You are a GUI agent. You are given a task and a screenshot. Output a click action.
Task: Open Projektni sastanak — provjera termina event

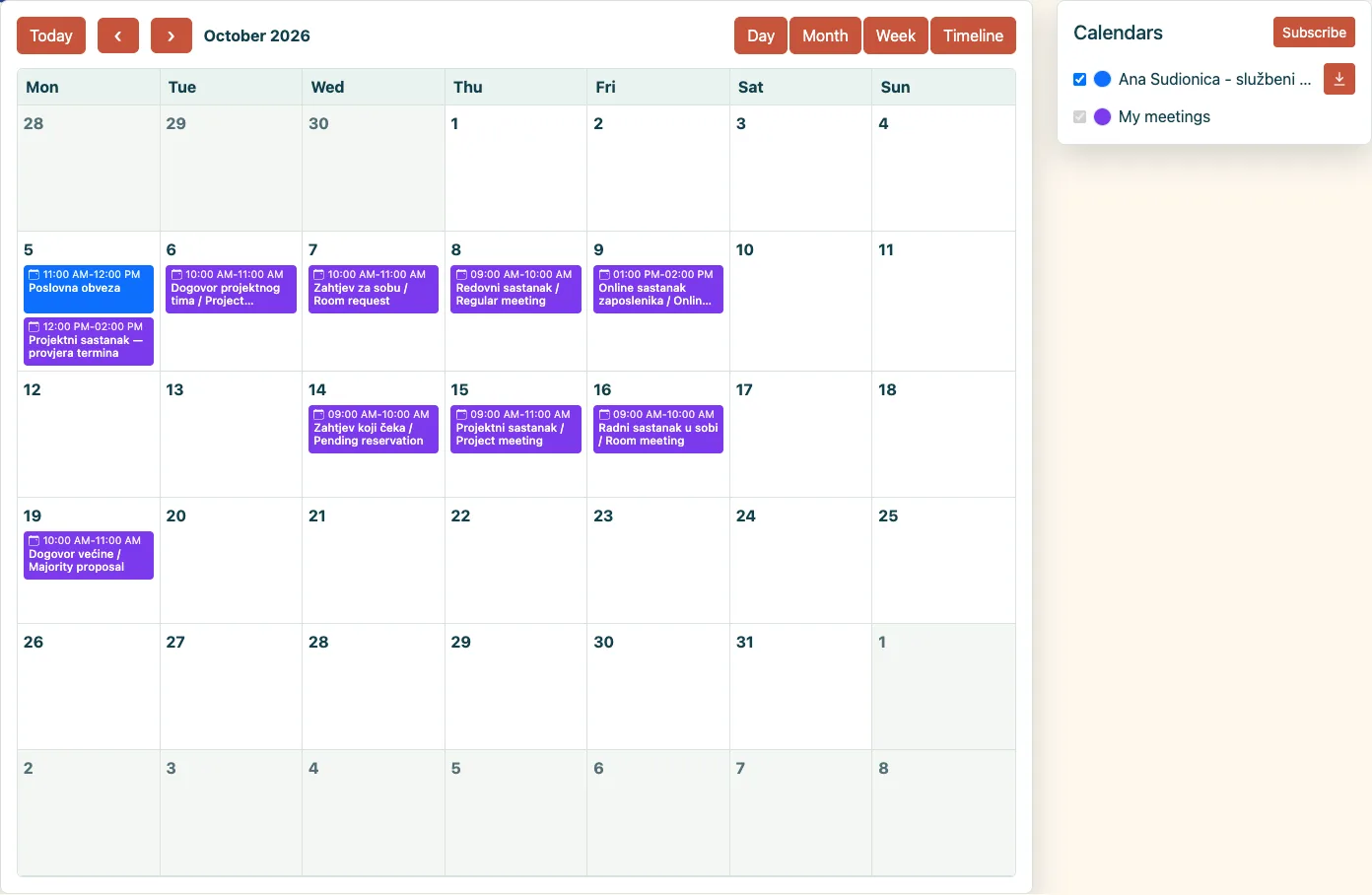pos(89,341)
